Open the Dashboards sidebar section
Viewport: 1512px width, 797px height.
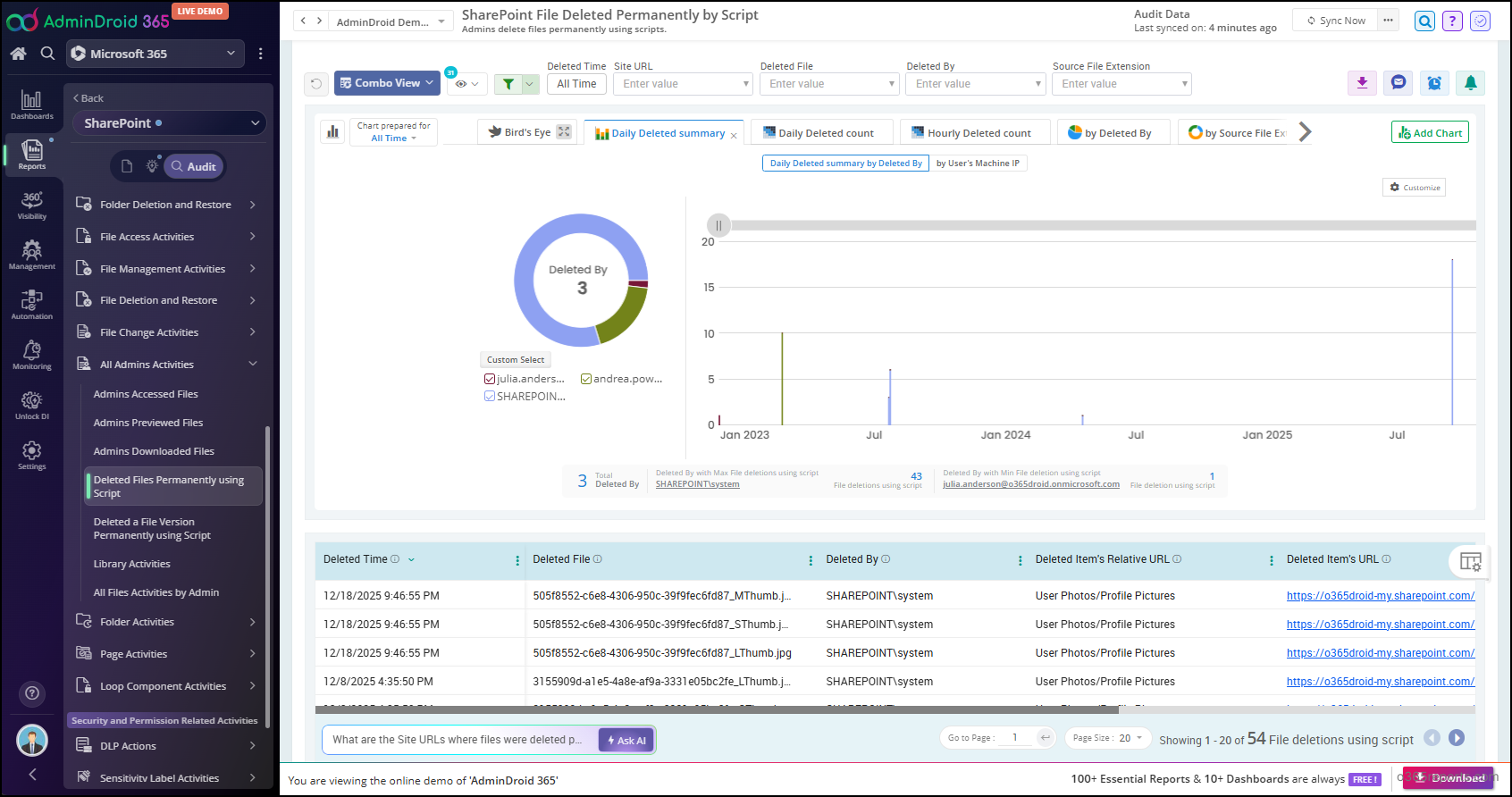click(x=31, y=105)
